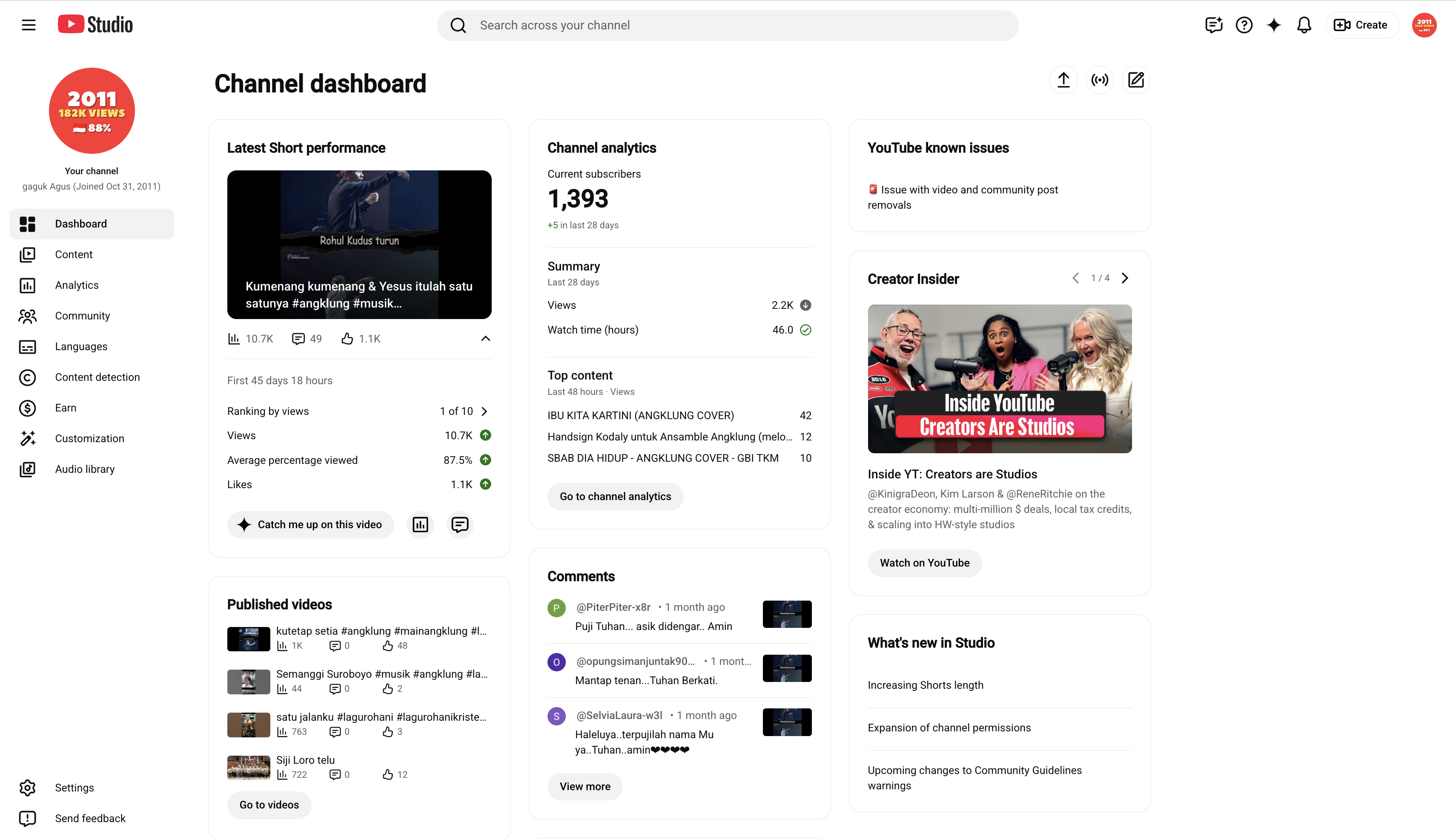Open SBAB DIA HIDUP - ANGKLUNG COVER row
The width and height of the screenshot is (1456, 840).
pos(679,458)
